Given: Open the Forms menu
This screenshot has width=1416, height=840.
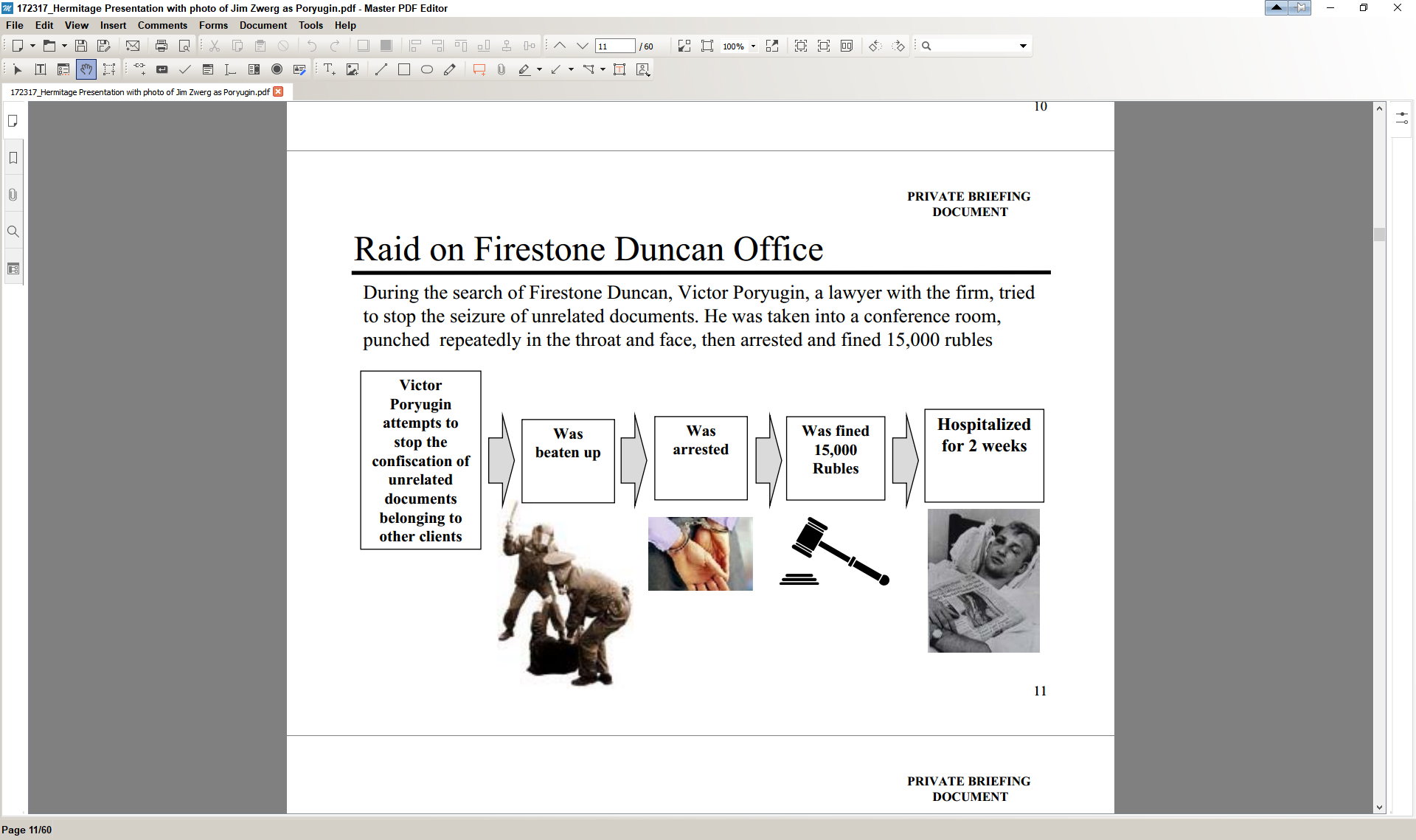Looking at the screenshot, I should (x=213, y=25).
